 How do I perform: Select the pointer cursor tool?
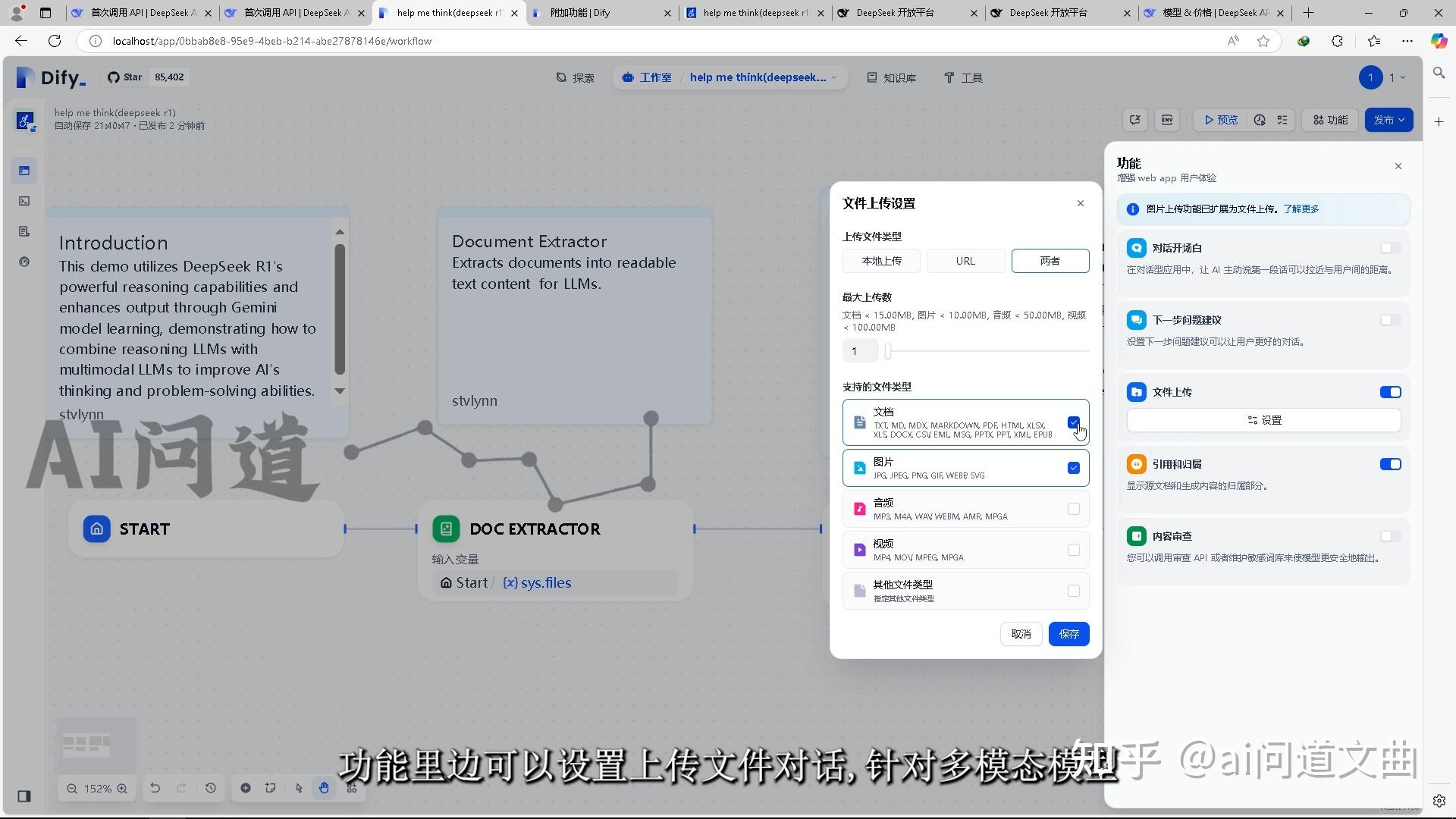pyautogui.click(x=299, y=788)
